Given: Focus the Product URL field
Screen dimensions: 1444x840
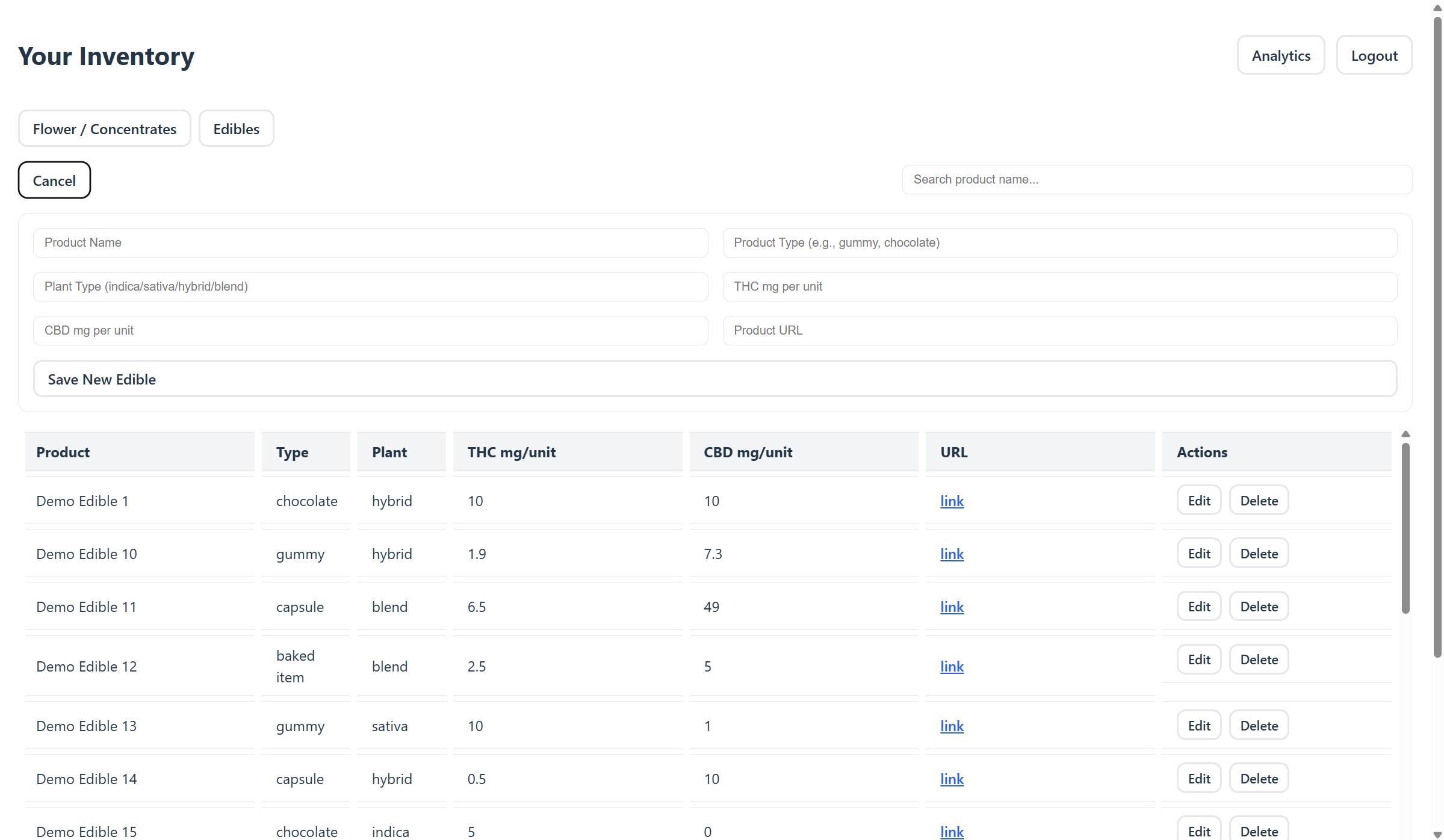Looking at the screenshot, I should pos(1059,330).
